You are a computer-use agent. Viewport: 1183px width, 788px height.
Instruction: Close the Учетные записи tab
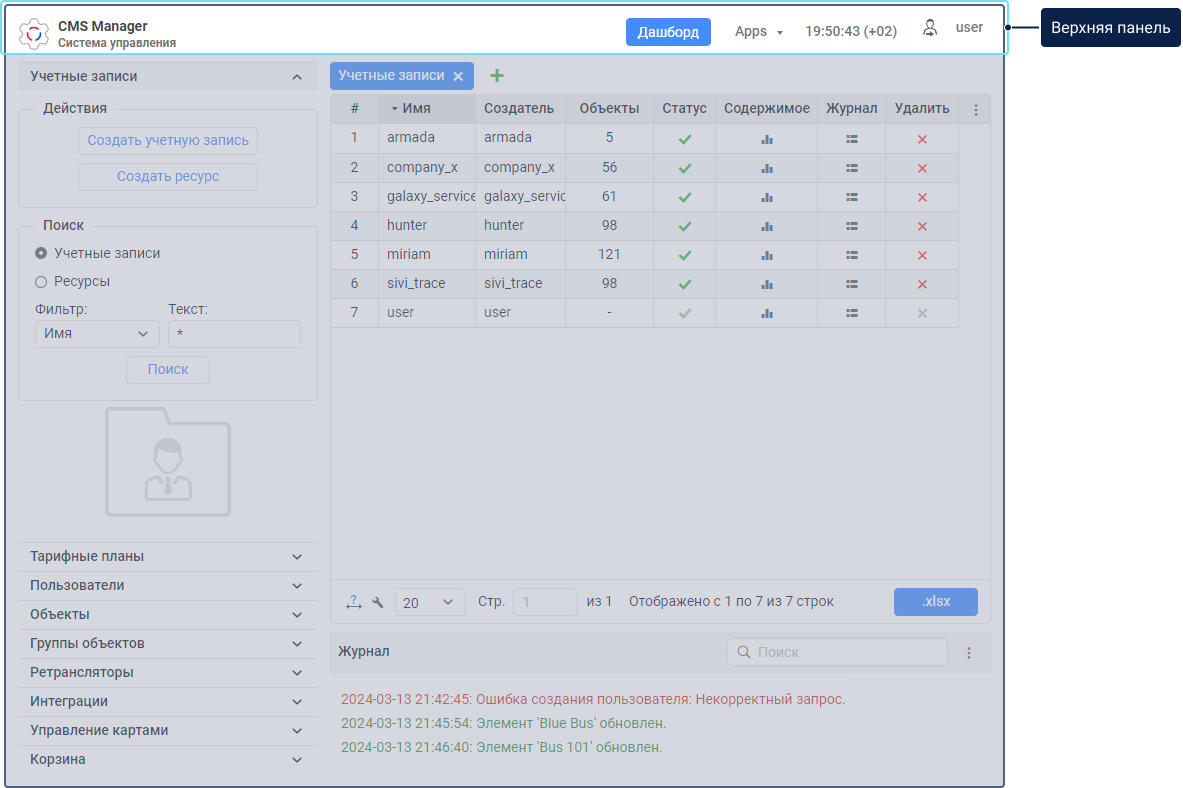458,76
